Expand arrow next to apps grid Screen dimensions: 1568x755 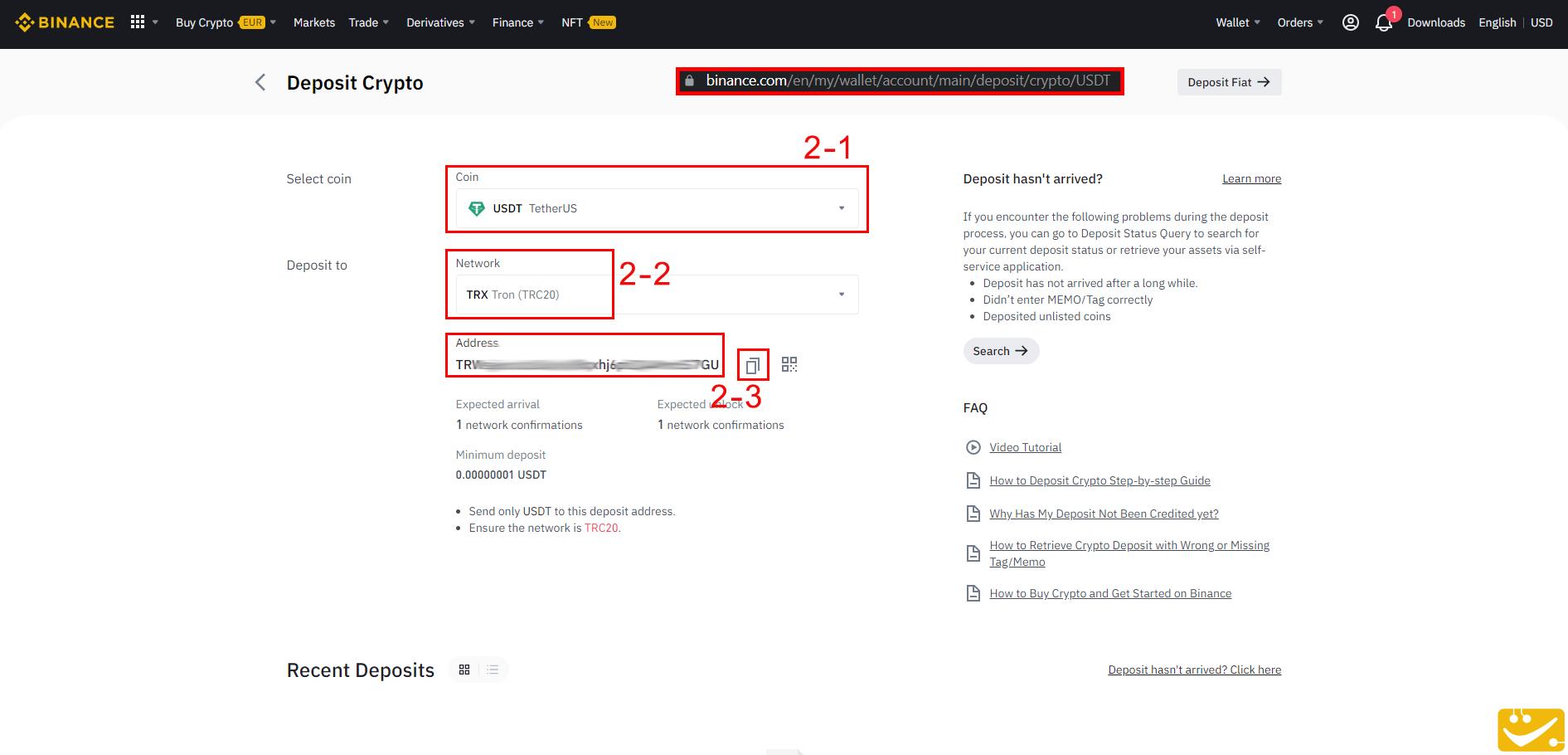(x=155, y=22)
